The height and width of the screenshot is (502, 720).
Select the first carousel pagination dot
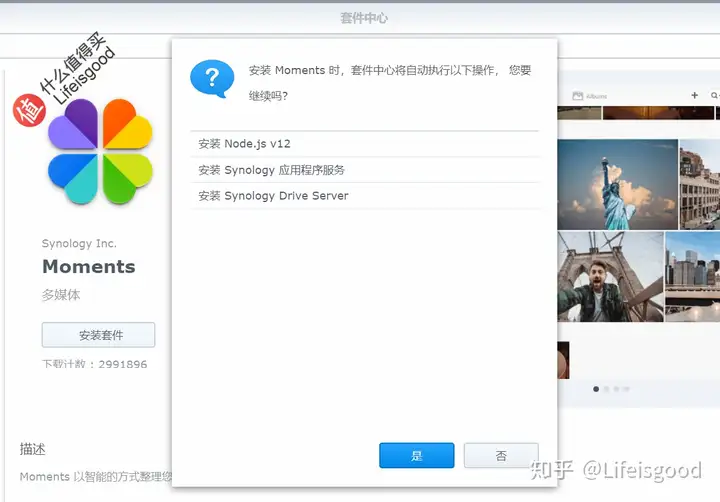(x=596, y=389)
